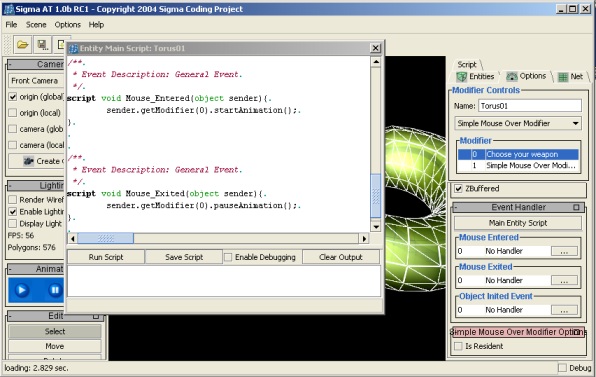Click the Run Script button
This screenshot has width=596, height=377.
(106, 257)
